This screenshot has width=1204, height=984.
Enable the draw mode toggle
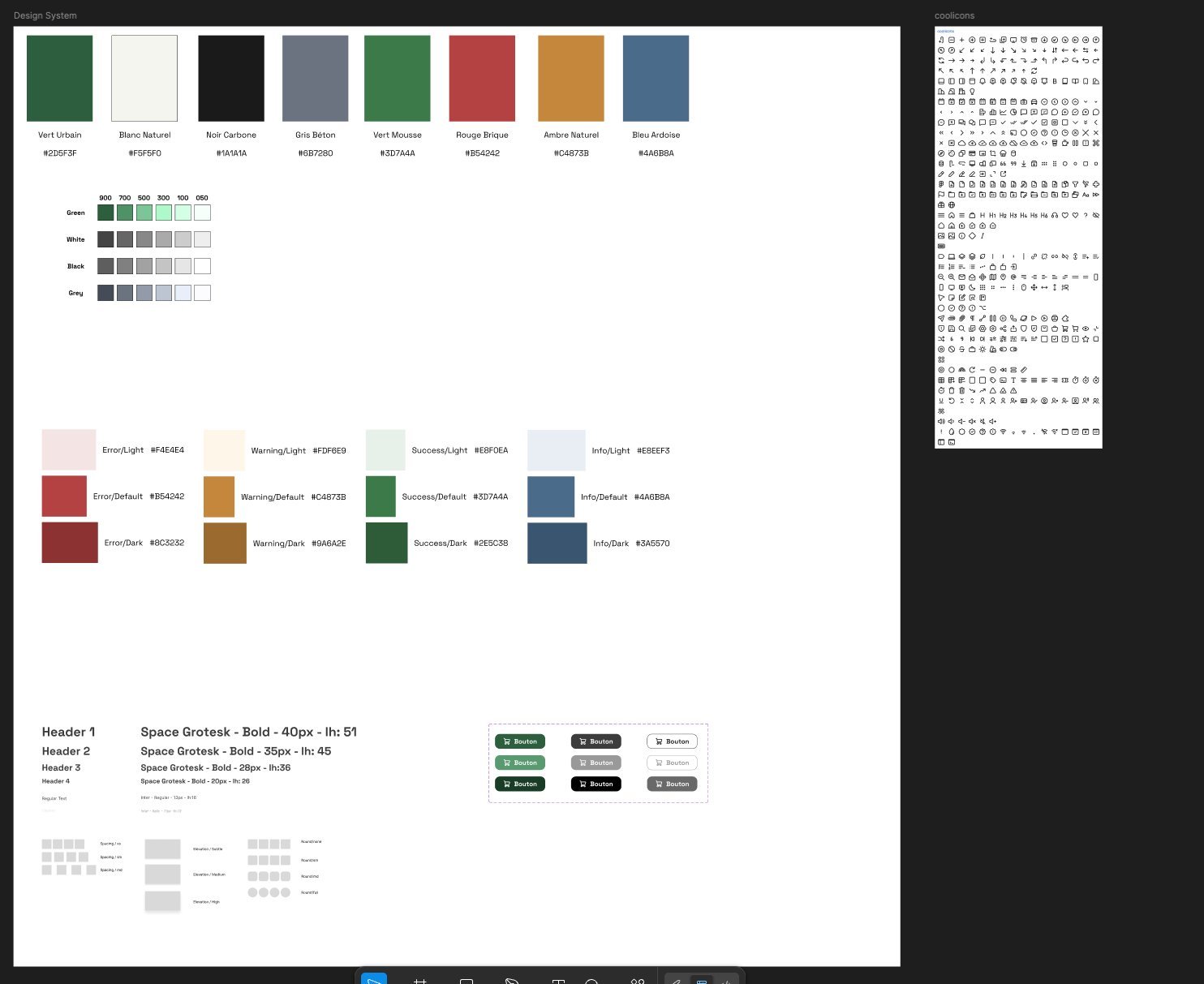click(x=676, y=979)
